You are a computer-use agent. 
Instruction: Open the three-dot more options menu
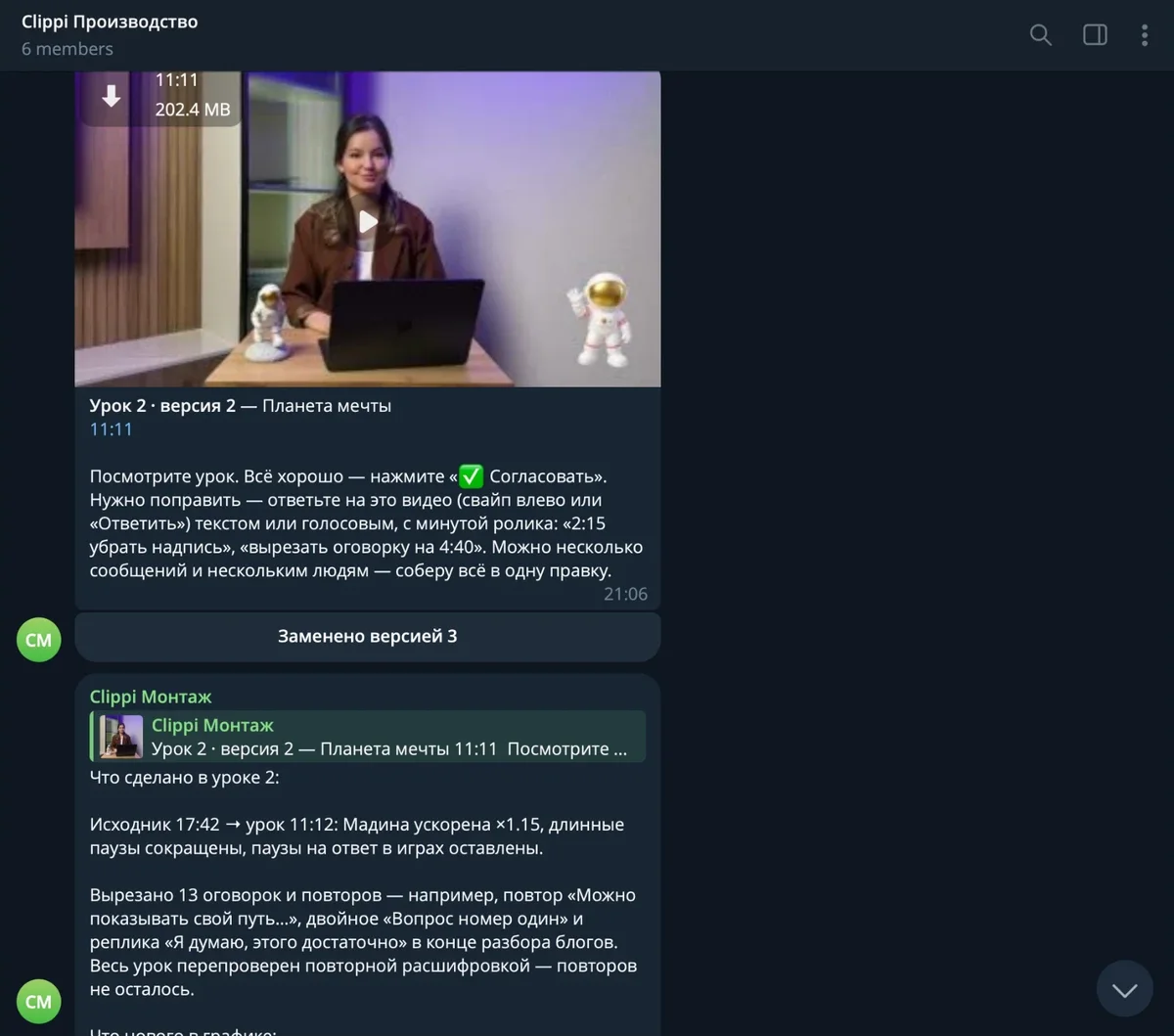1144,35
